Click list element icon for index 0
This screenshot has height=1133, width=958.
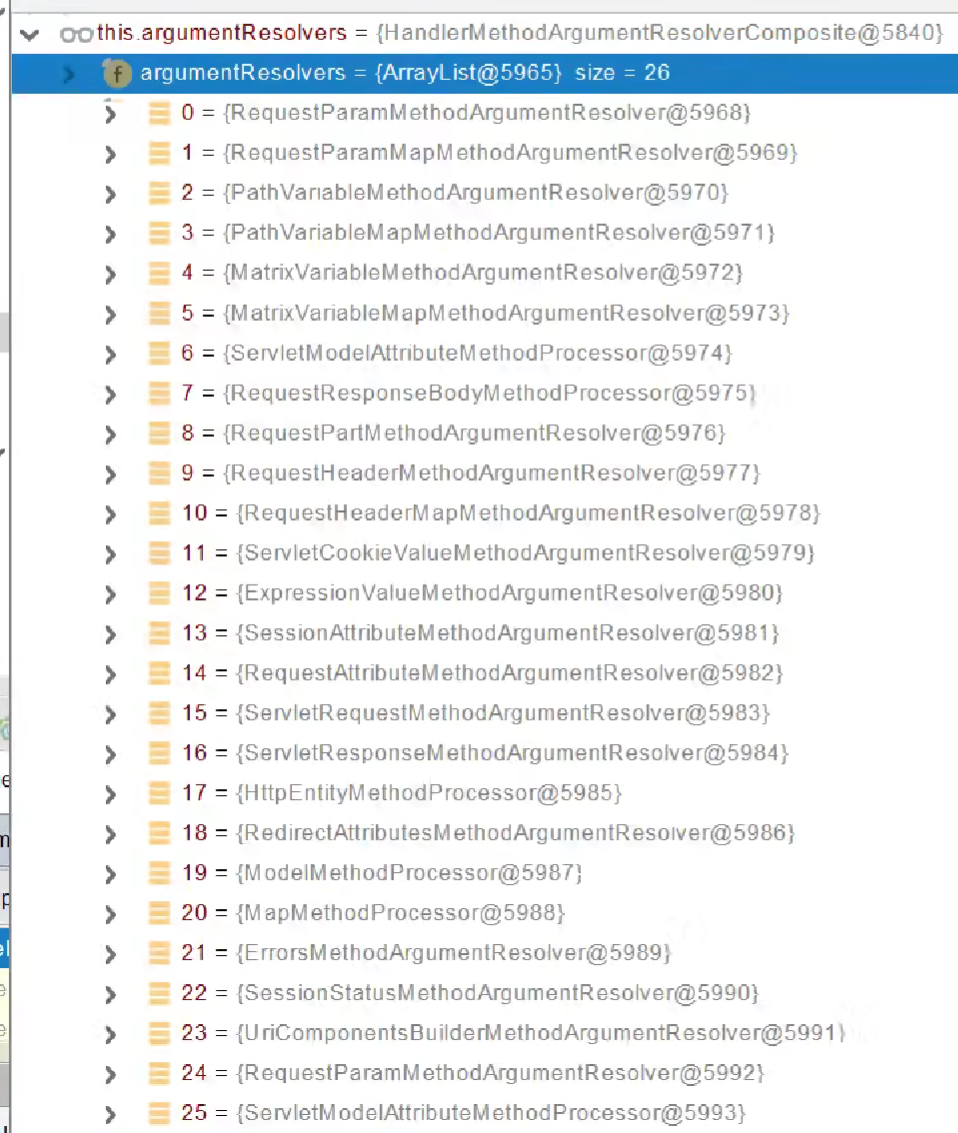[159, 113]
